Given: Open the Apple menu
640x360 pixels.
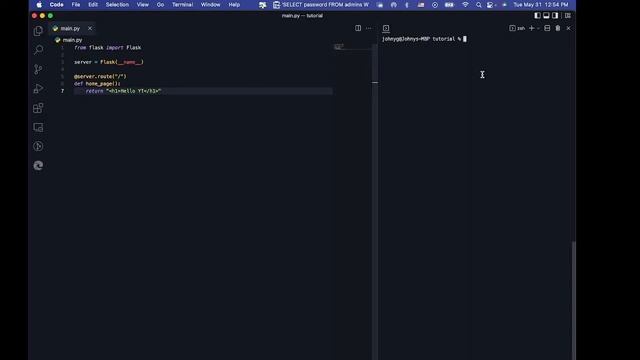Looking at the screenshot, I should click(x=39, y=4).
